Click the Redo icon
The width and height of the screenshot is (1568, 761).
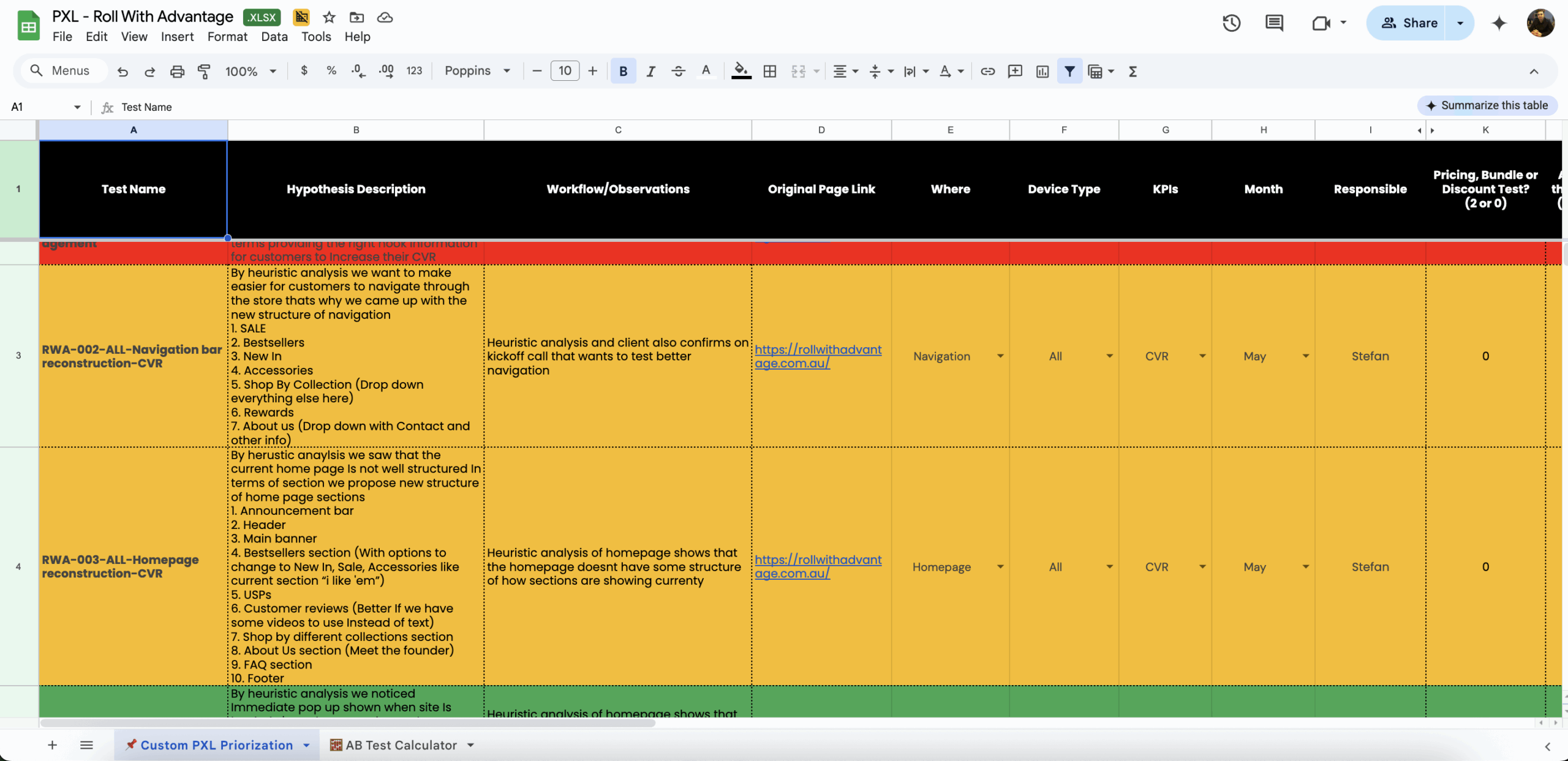tap(149, 72)
